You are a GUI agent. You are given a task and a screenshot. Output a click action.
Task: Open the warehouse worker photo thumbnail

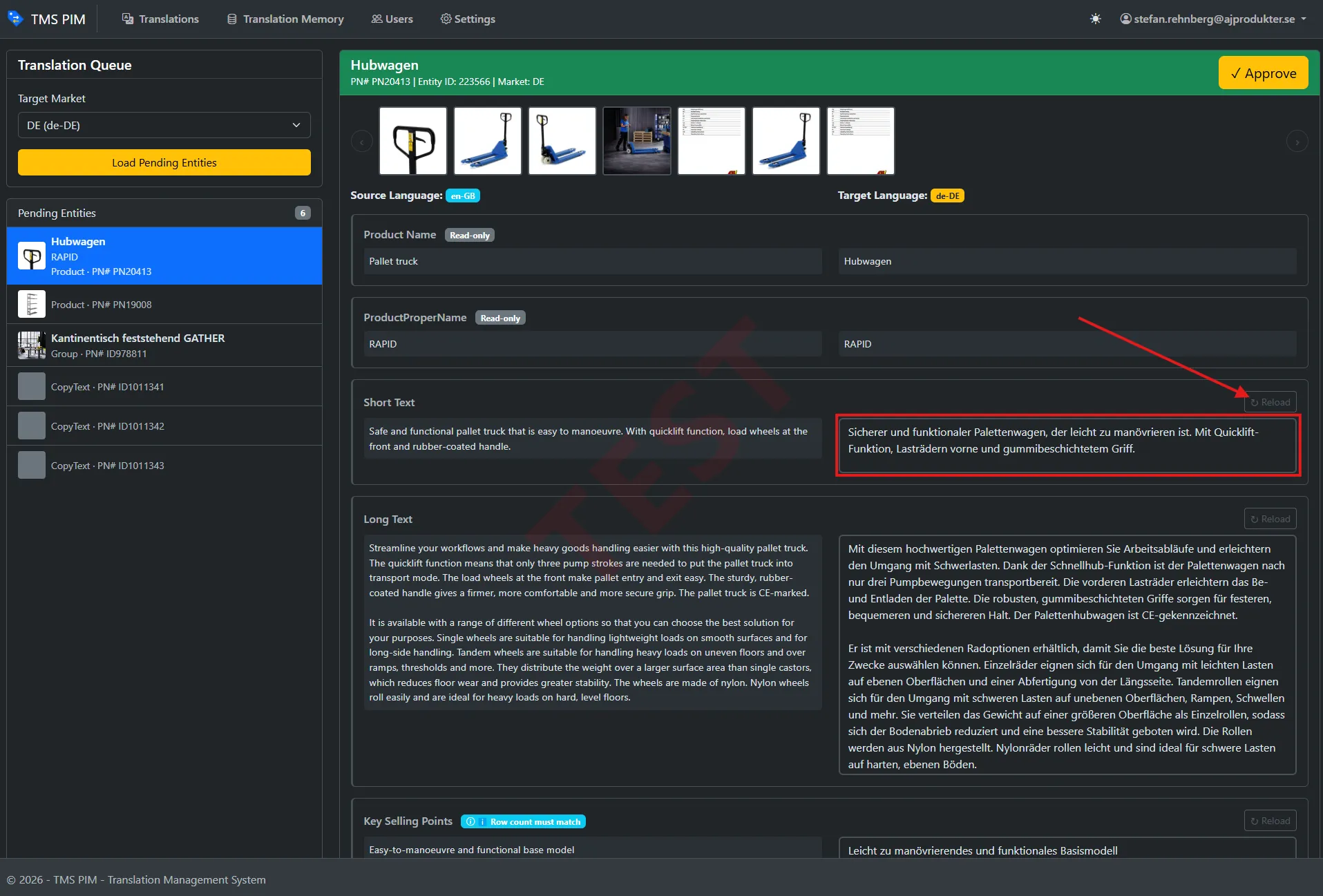coord(637,141)
